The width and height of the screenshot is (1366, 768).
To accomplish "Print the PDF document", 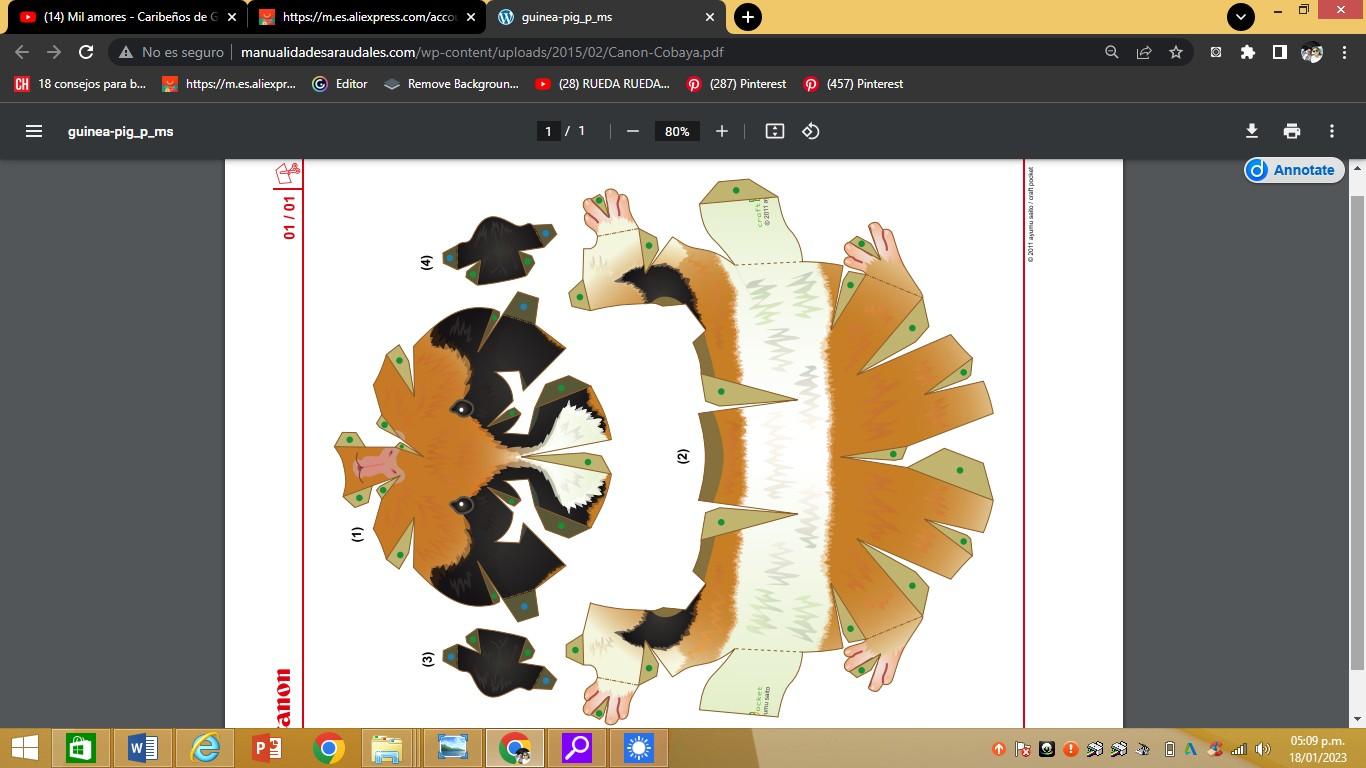I will coord(1292,131).
